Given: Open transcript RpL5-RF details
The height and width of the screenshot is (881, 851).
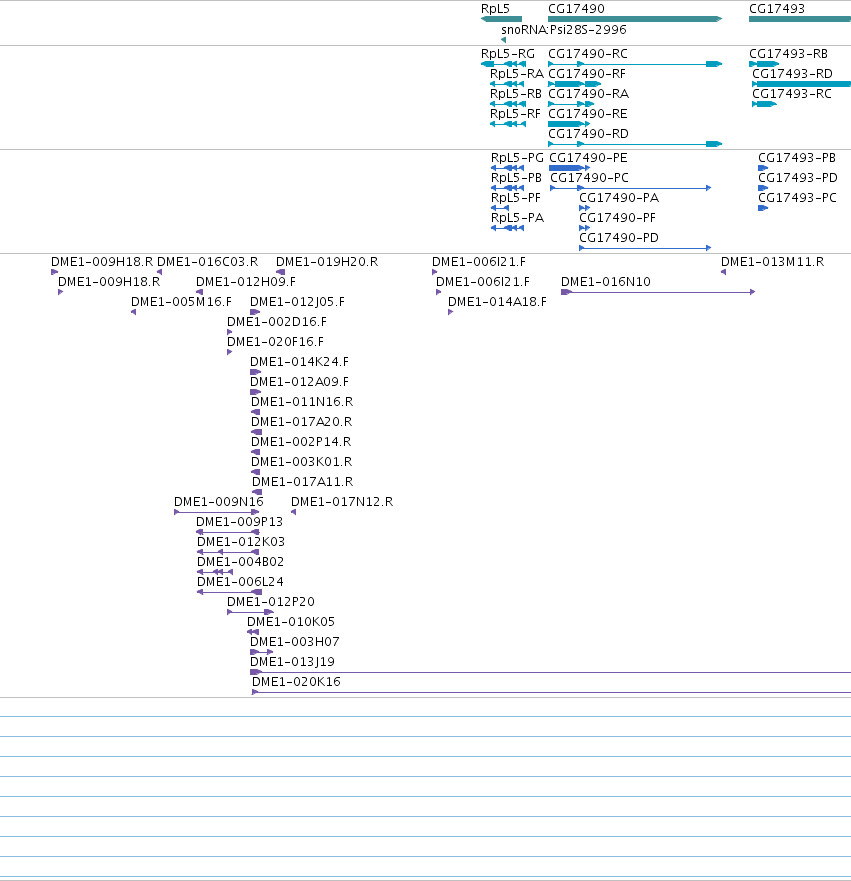Looking at the screenshot, I should pyautogui.click(x=508, y=124).
